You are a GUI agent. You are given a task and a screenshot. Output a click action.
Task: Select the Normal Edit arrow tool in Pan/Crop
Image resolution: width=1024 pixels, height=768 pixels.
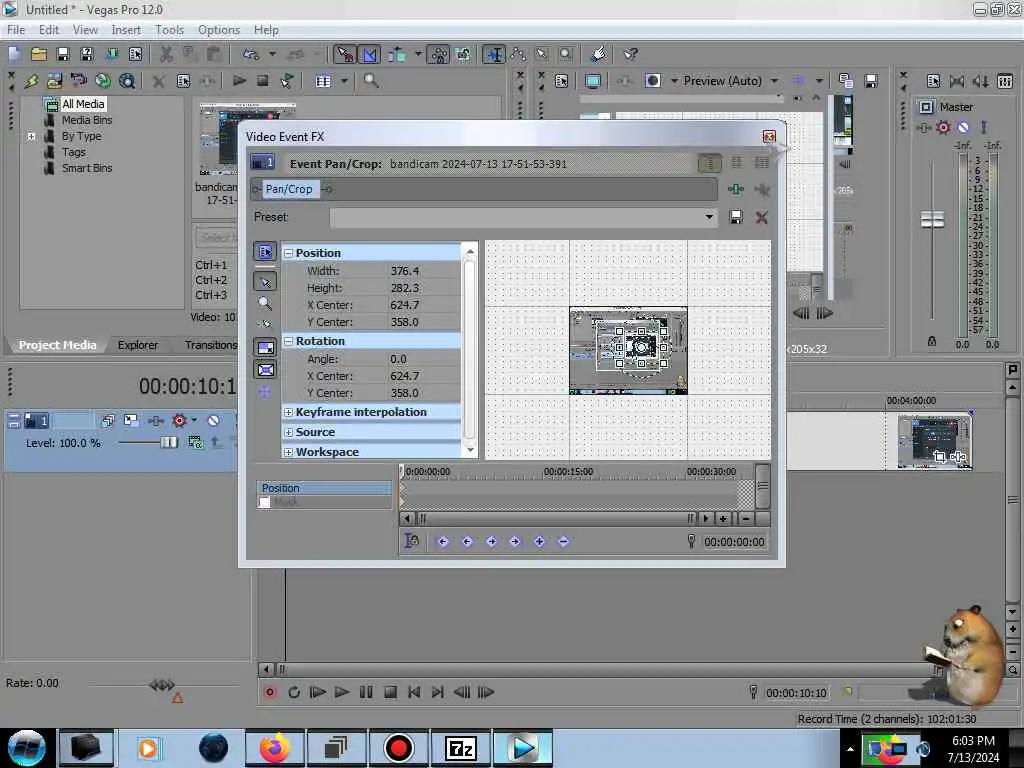[x=264, y=281]
